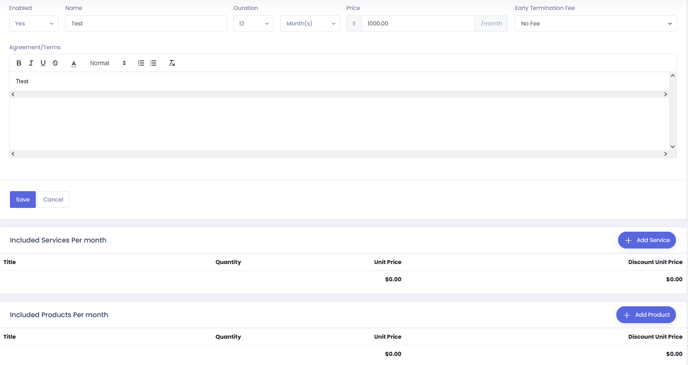
Task: Click the editor vertical scrollbar down arrow
Action: click(x=672, y=147)
